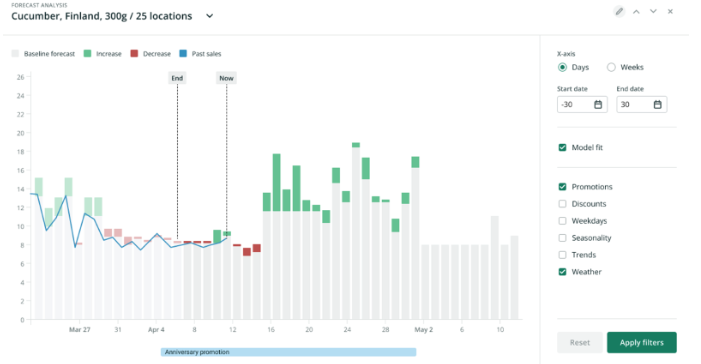Click the Increase legend green swatch
The height and width of the screenshot is (364, 701).
pyautogui.click(x=87, y=54)
